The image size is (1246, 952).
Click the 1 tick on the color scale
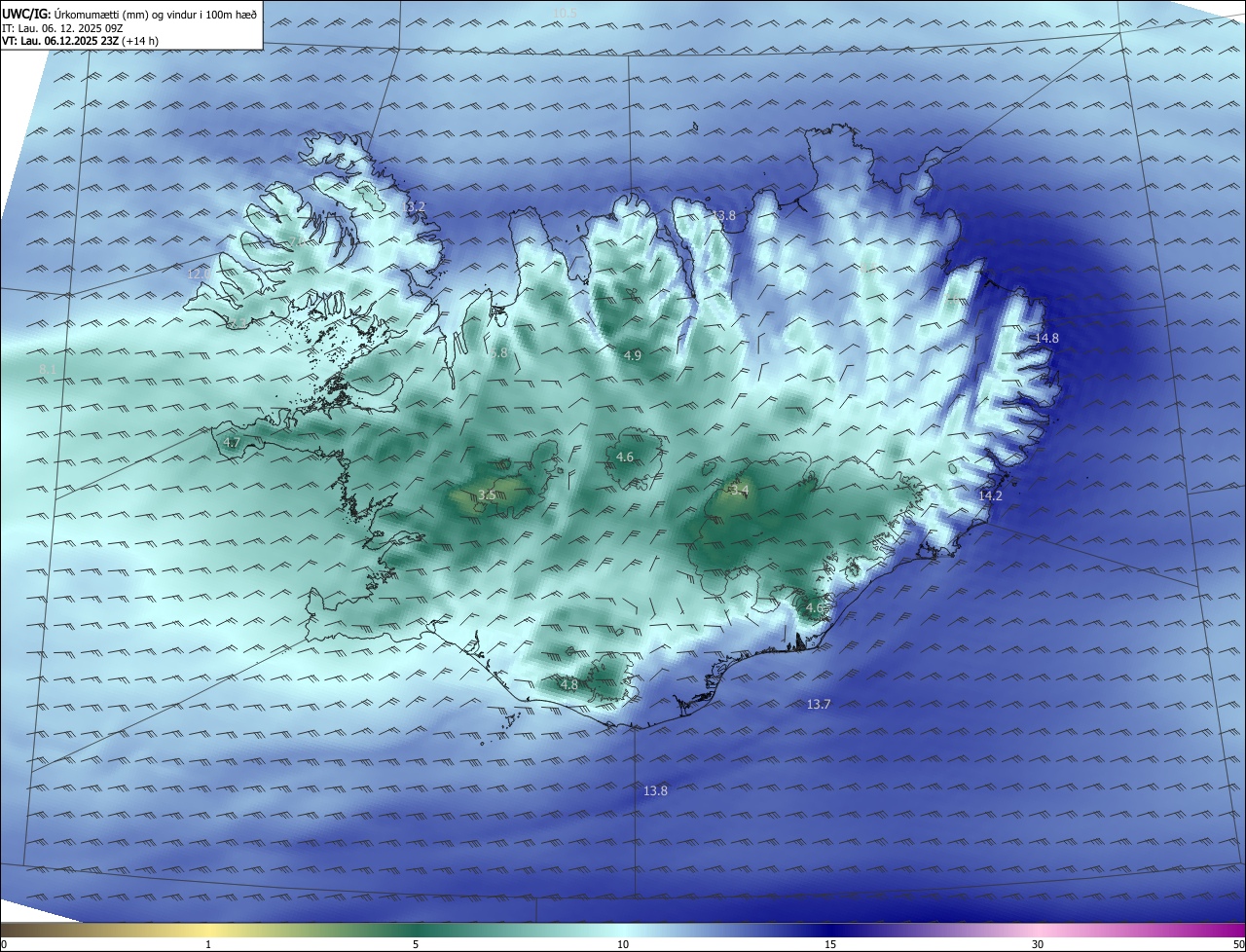pyautogui.click(x=208, y=944)
